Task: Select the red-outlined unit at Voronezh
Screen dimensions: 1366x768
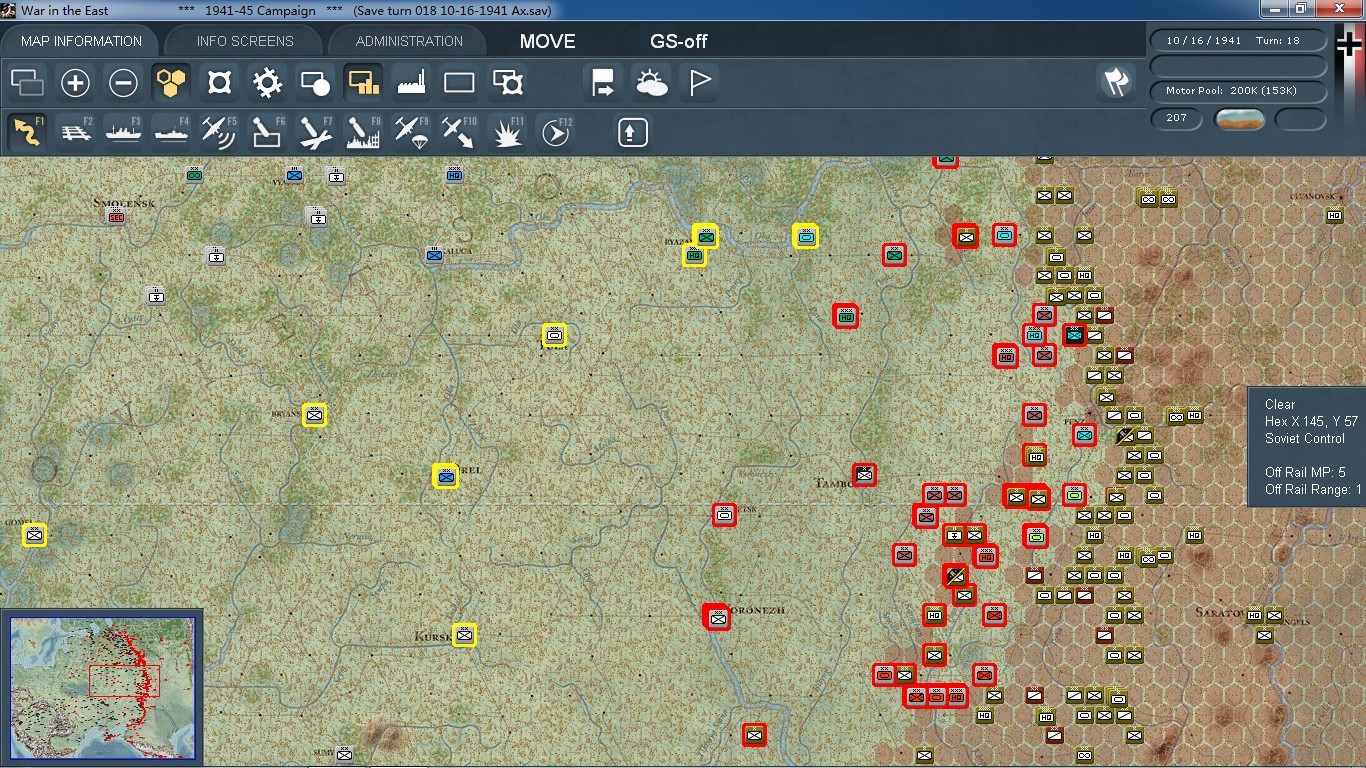Action: (717, 618)
